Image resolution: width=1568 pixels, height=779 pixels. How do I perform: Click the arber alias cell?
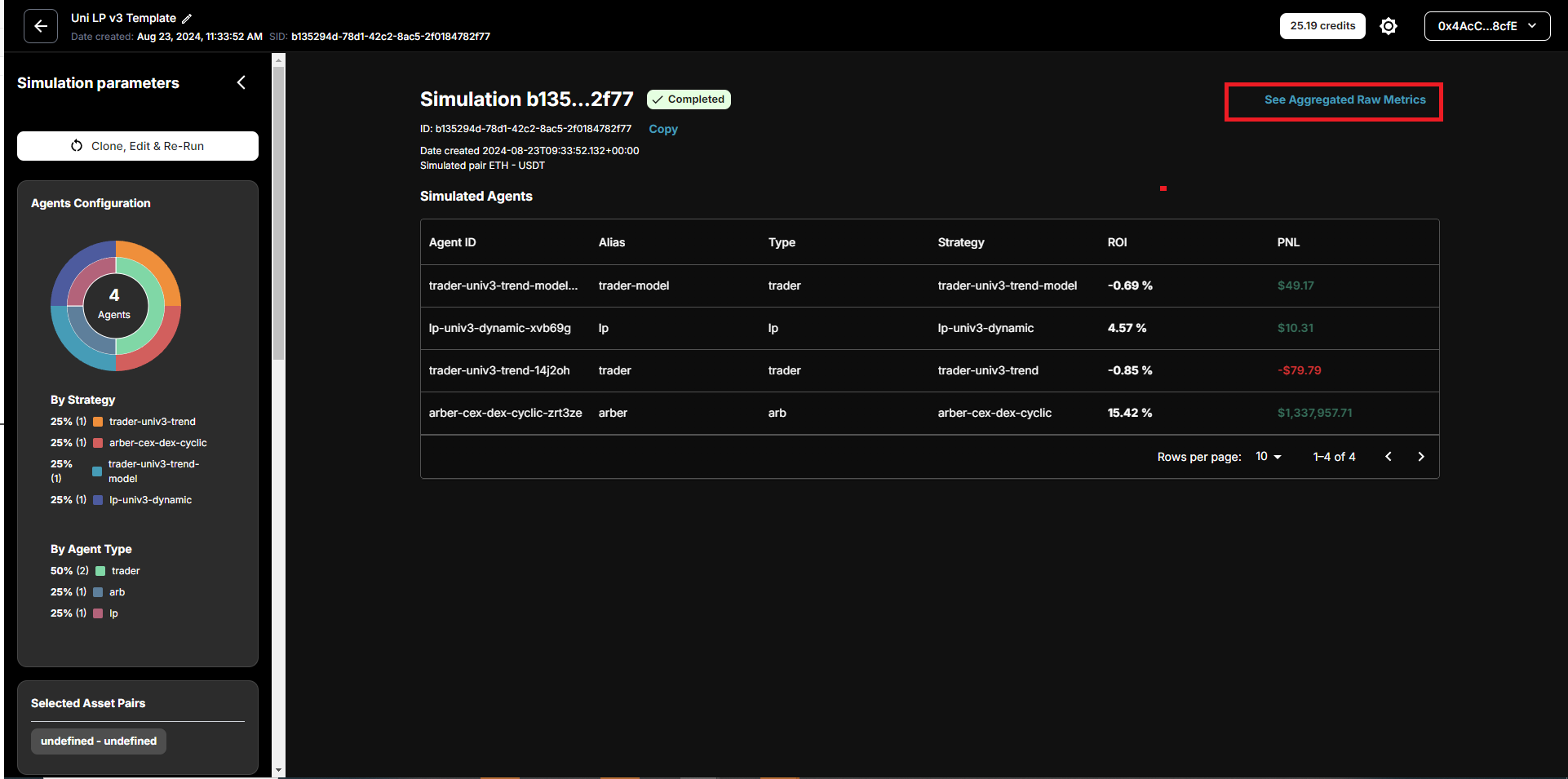(613, 413)
